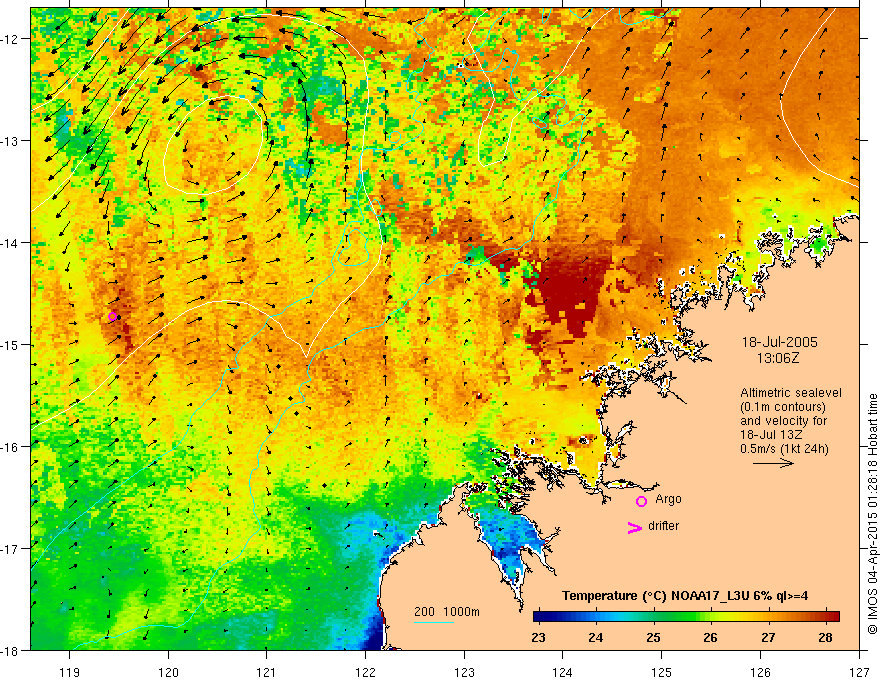Screen dimensions: 880x680
Task: Click the color bar label 26
Action: [711, 637]
